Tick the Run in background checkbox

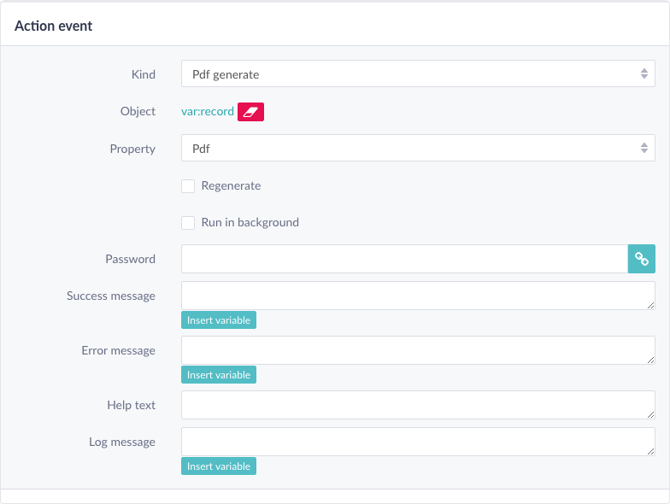[x=188, y=223]
